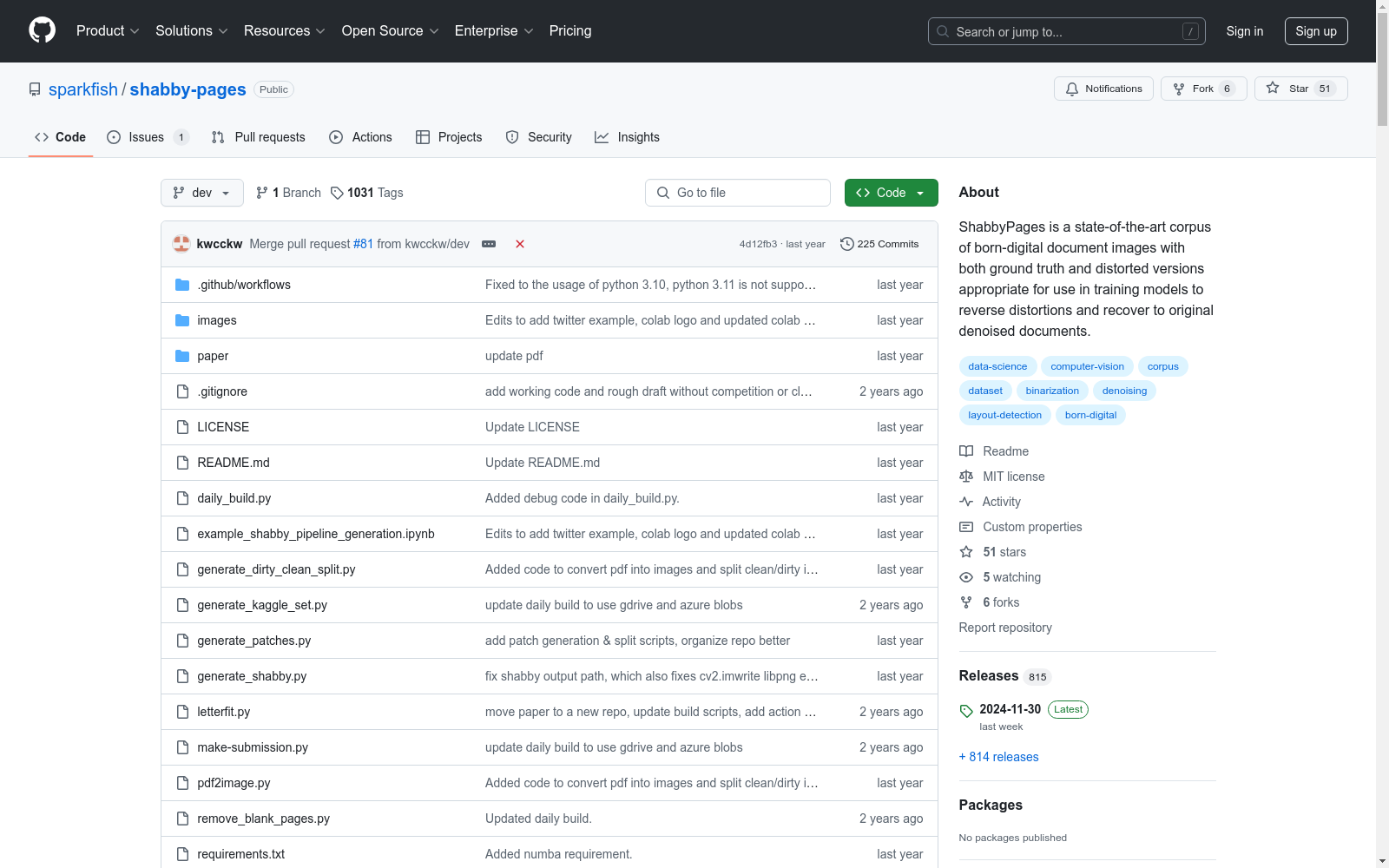Screen dimensions: 1389x868
Task: Click the binarization topic tag
Action: coord(1052,391)
